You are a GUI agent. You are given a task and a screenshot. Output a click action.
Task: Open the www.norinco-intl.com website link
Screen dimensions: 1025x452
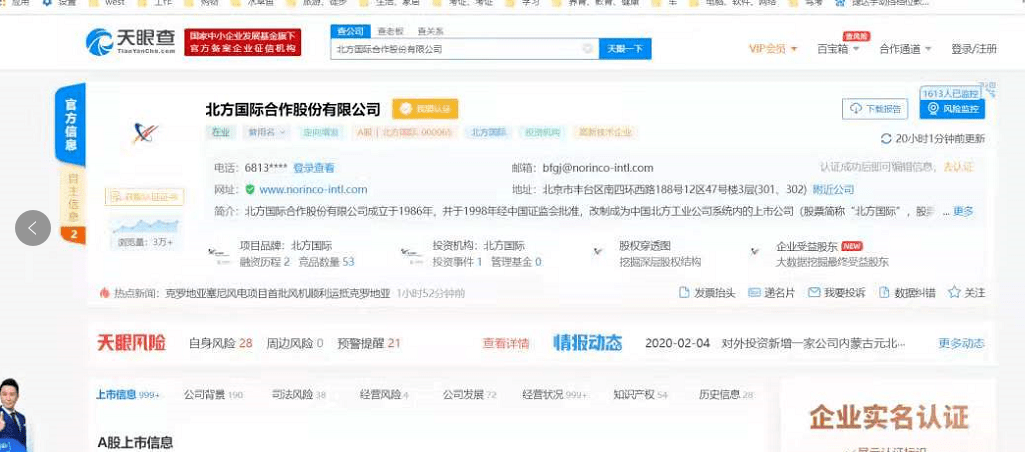click(x=313, y=189)
